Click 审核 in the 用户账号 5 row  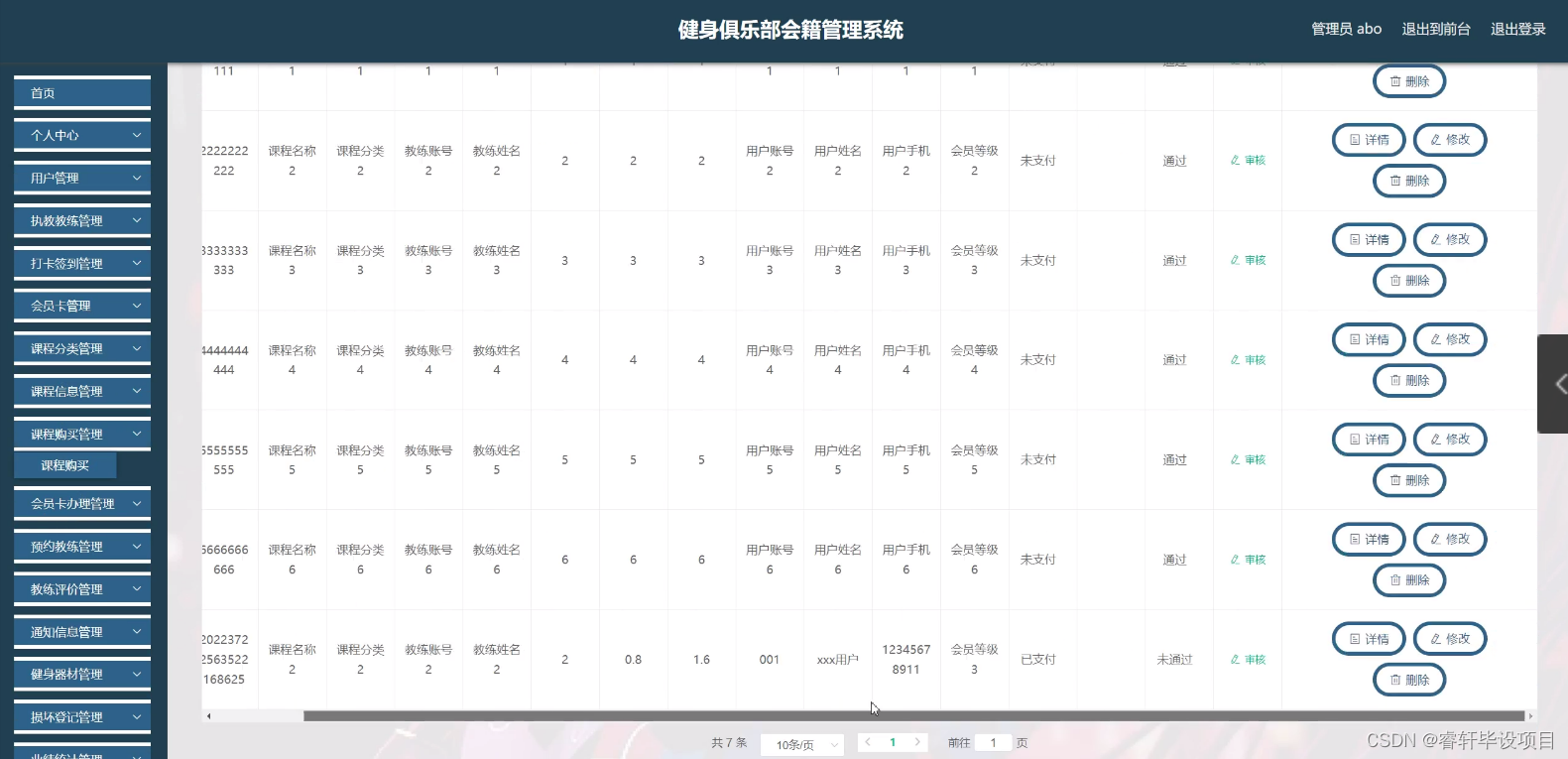1248,460
